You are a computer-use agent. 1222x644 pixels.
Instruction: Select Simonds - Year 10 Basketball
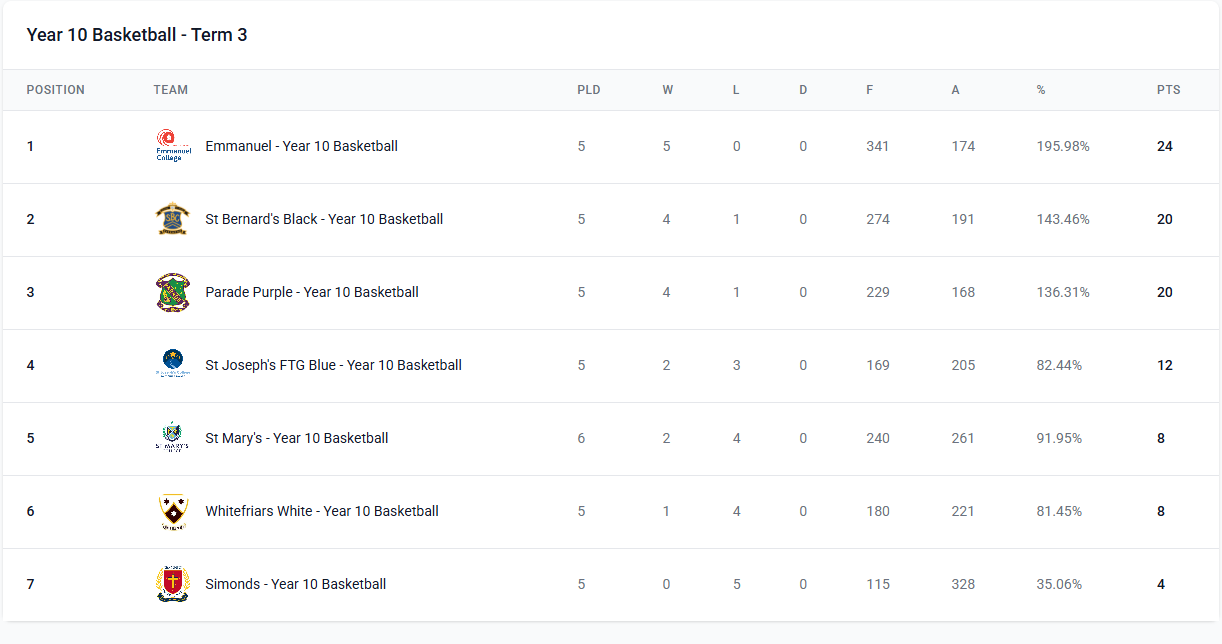(x=295, y=584)
